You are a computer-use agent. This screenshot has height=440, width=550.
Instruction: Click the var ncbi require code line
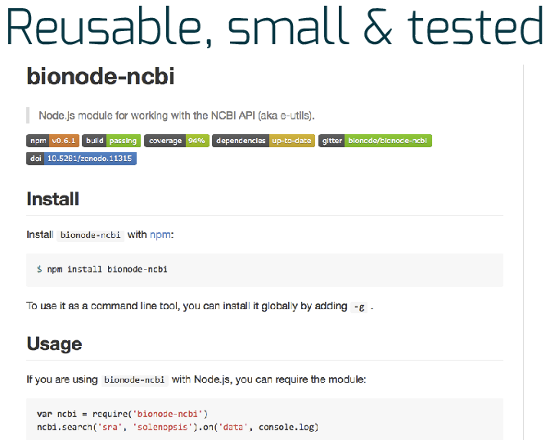click(x=122, y=414)
